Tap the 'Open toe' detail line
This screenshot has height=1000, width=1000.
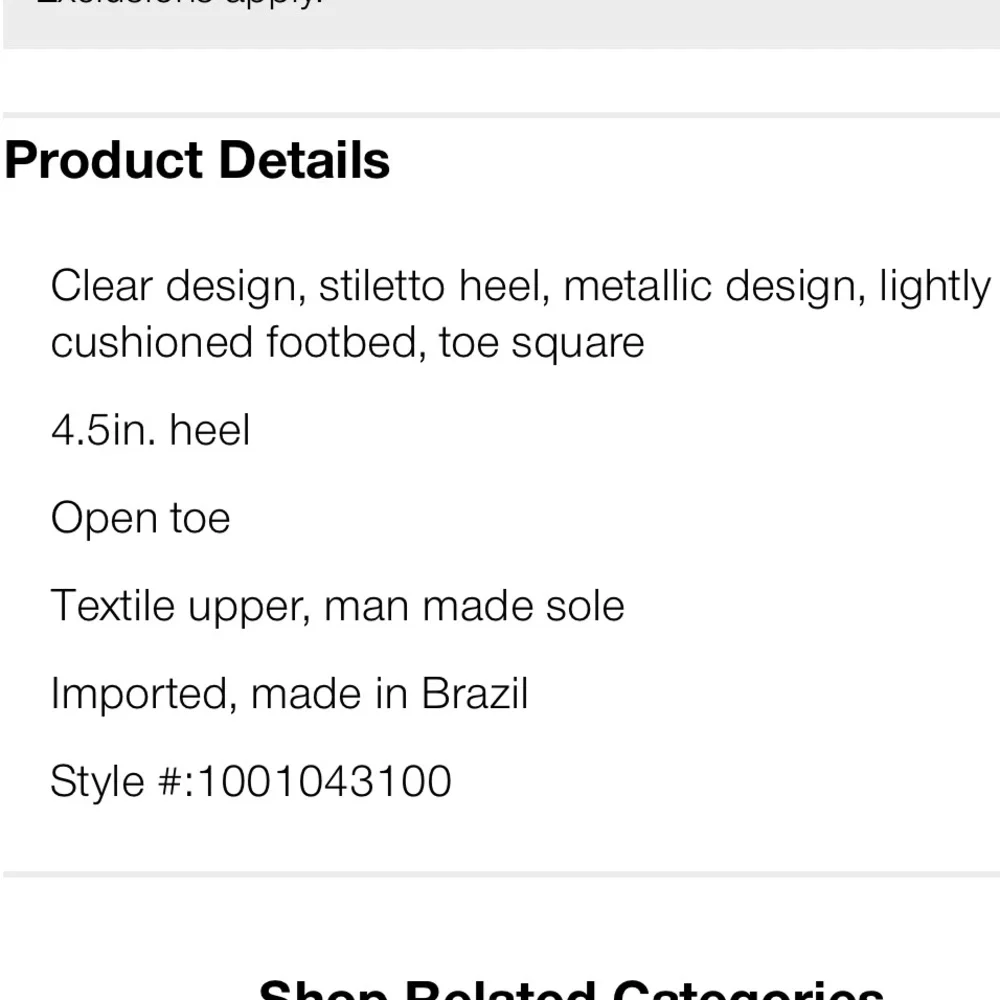[140, 518]
